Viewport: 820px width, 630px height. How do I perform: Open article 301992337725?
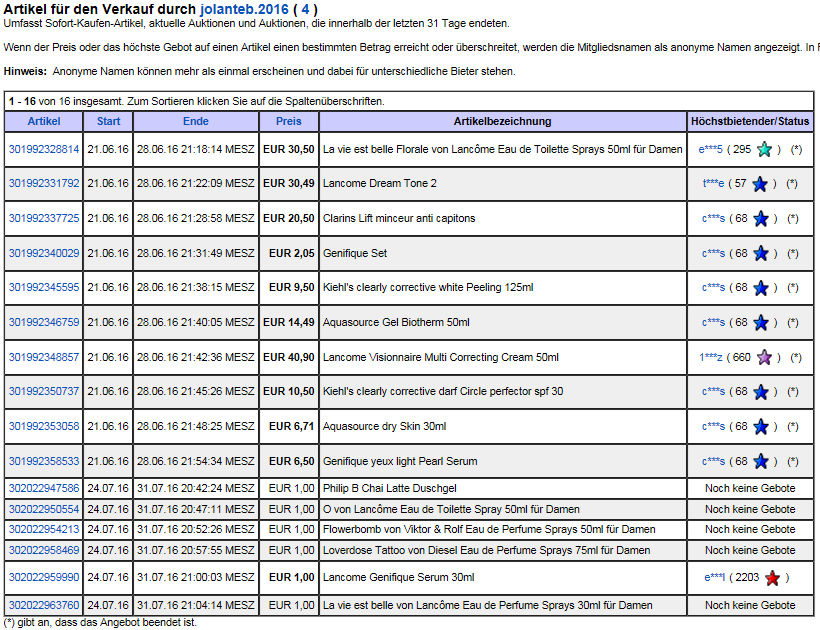pos(44,219)
